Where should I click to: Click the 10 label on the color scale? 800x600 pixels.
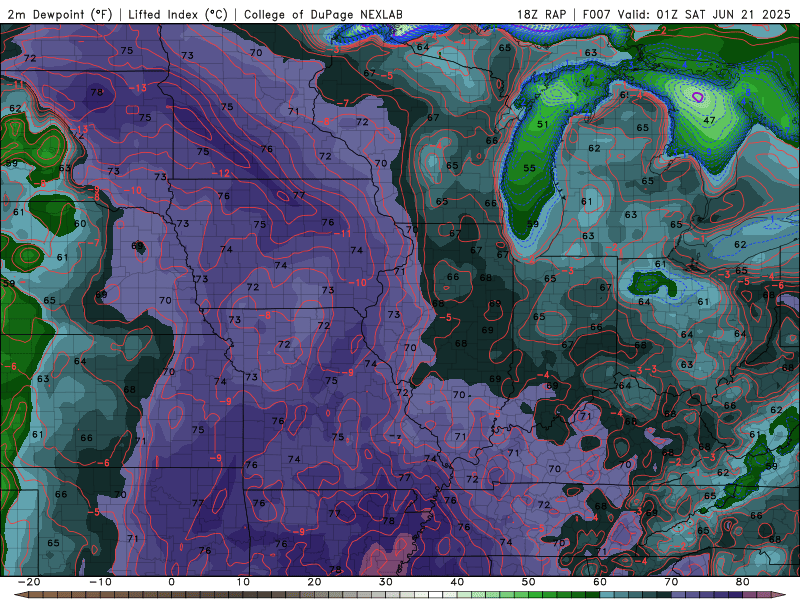tap(243, 582)
